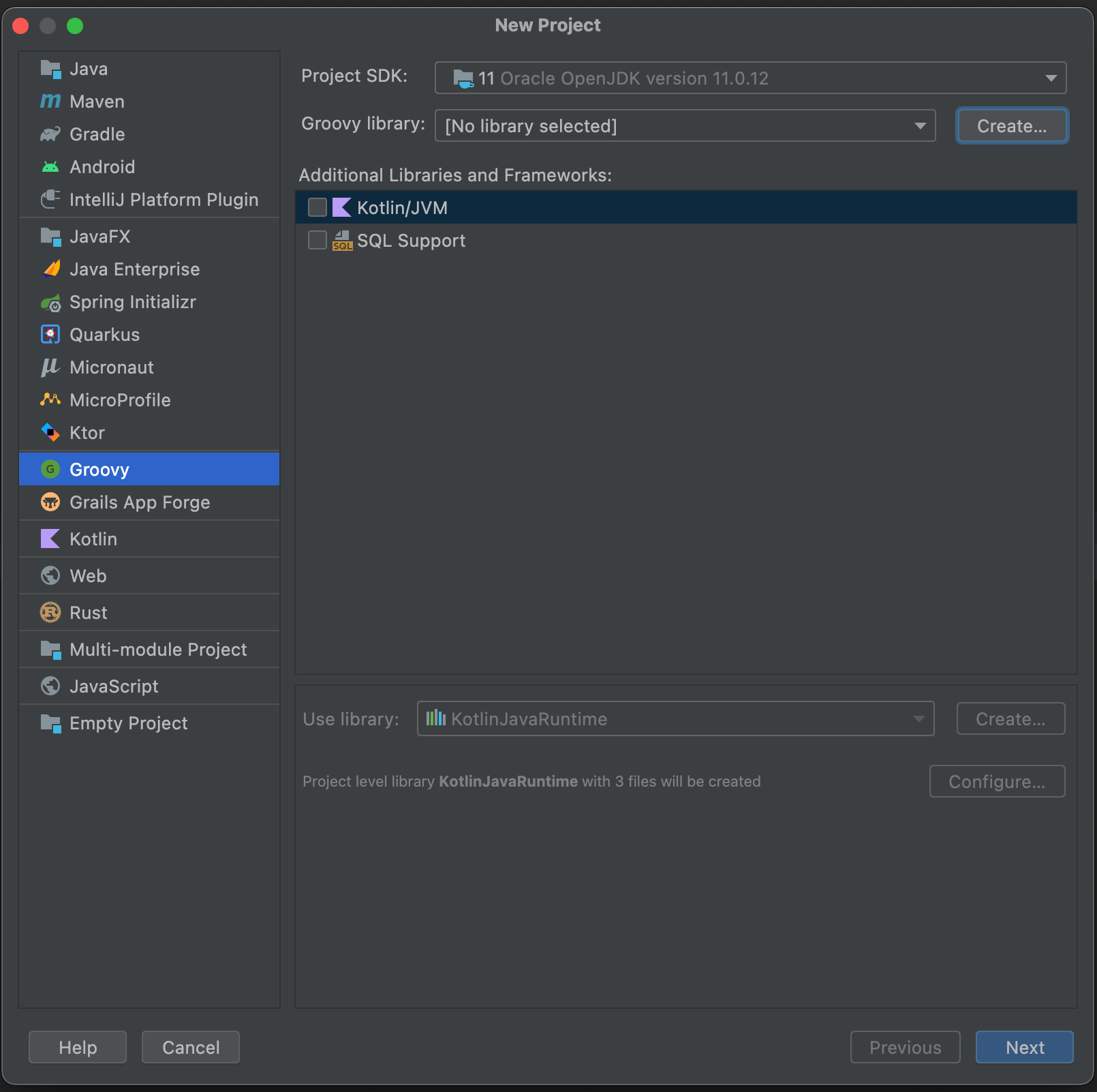
Task: Select the Kotlin/JVM framework row label
Action: (402, 208)
